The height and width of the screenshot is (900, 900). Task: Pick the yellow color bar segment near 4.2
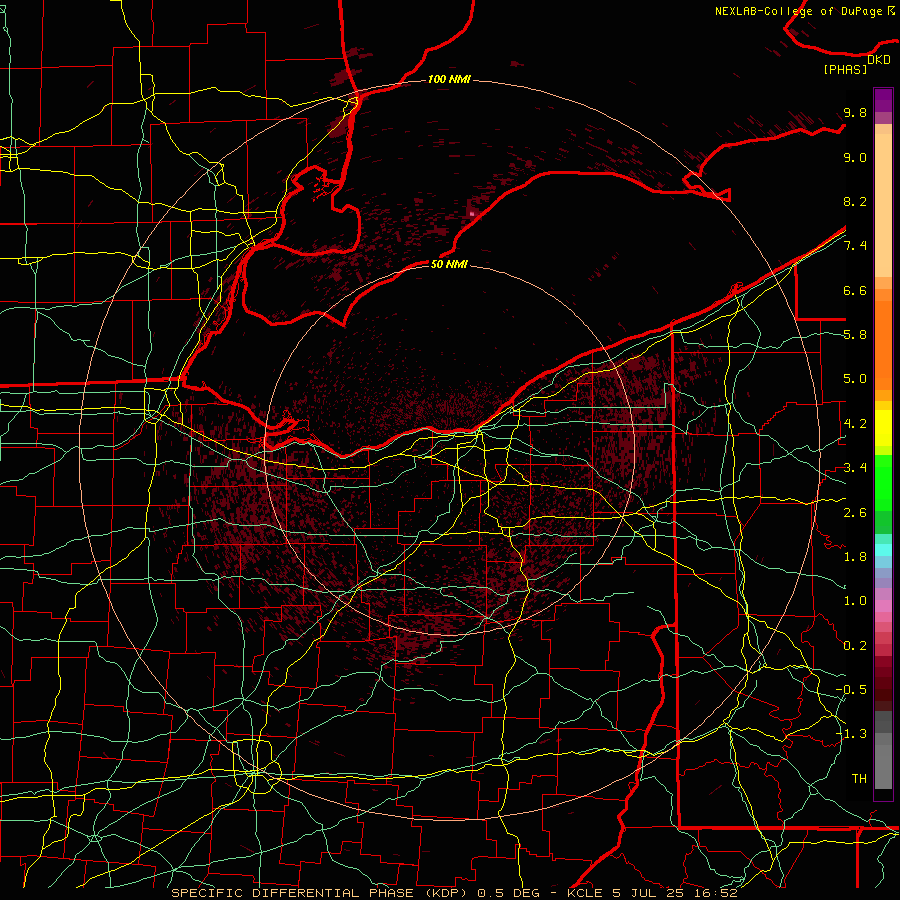[x=883, y=428]
